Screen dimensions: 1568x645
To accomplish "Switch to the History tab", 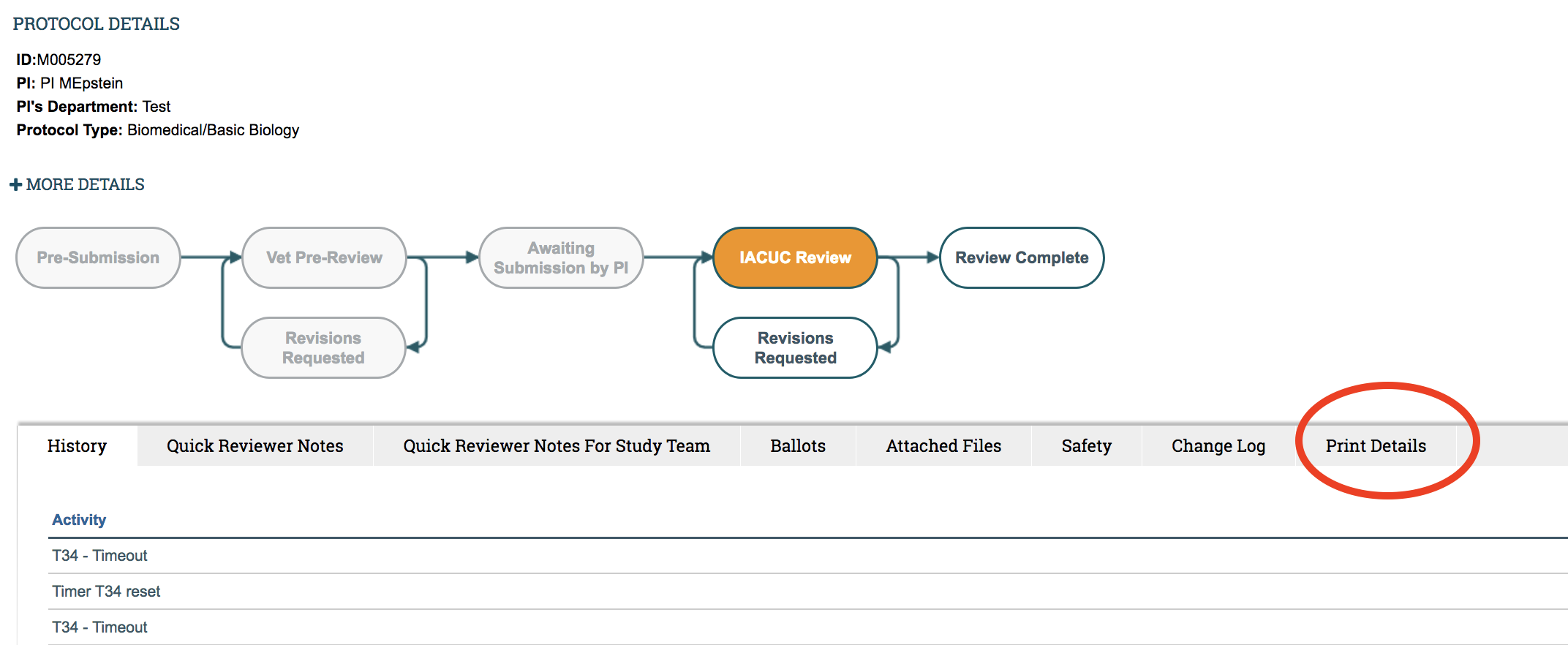I will pos(77,446).
